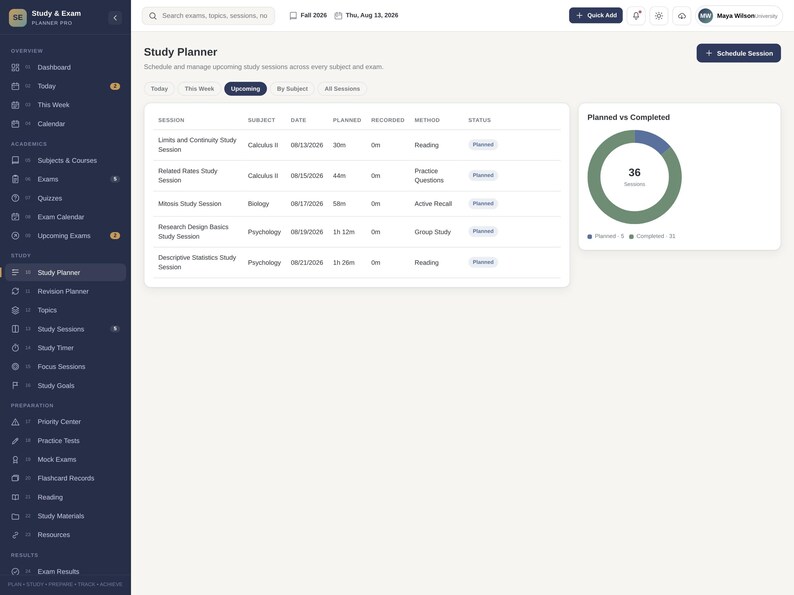Open the Exam Results sidebar item
The image size is (794, 595).
pos(66,572)
